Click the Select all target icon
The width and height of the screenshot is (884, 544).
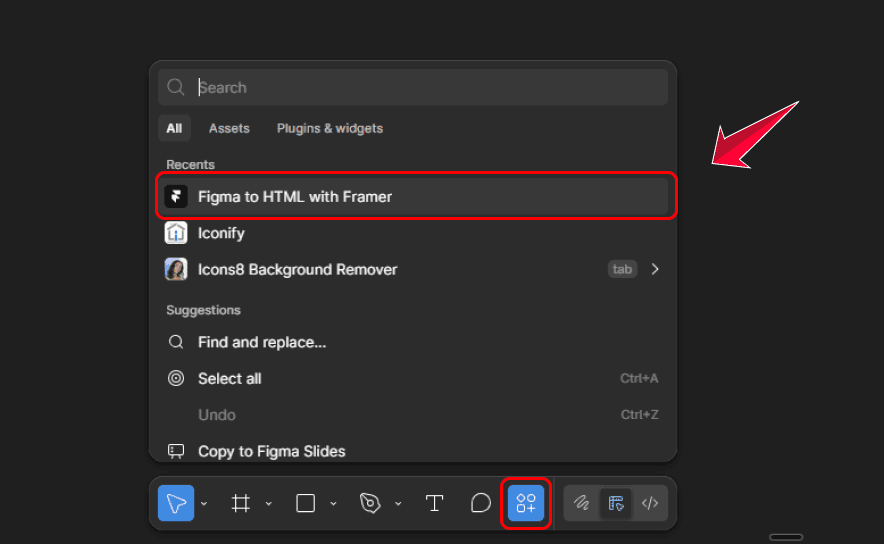tap(176, 378)
